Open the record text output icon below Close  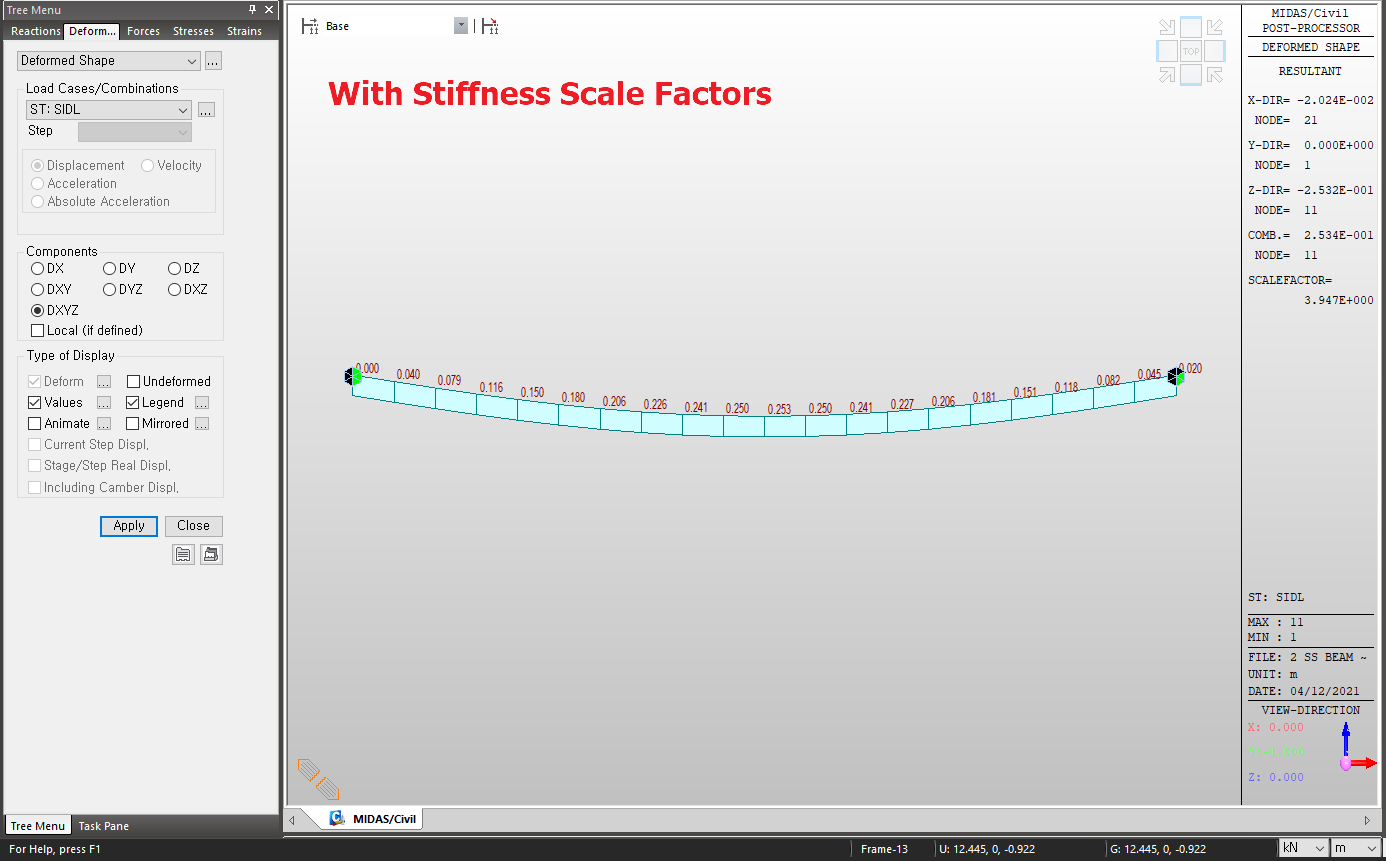(x=183, y=553)
